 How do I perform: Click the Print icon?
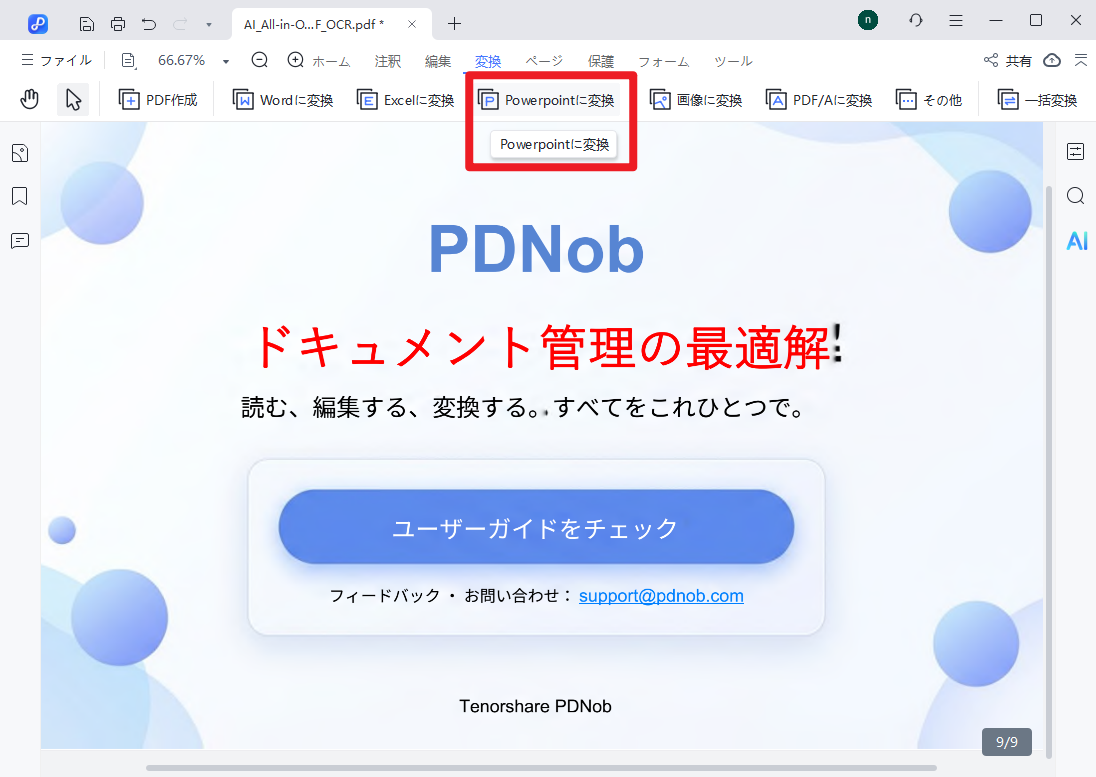[x=118, y=22]
